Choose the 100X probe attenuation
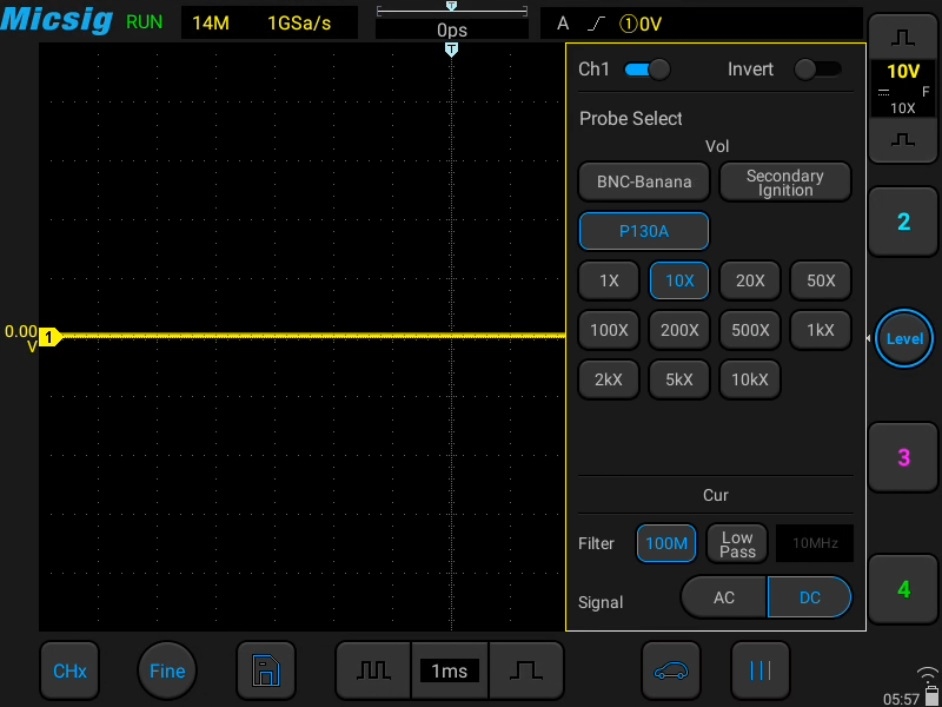This screenshot has width=942, height=707. [x=609, y=330]
